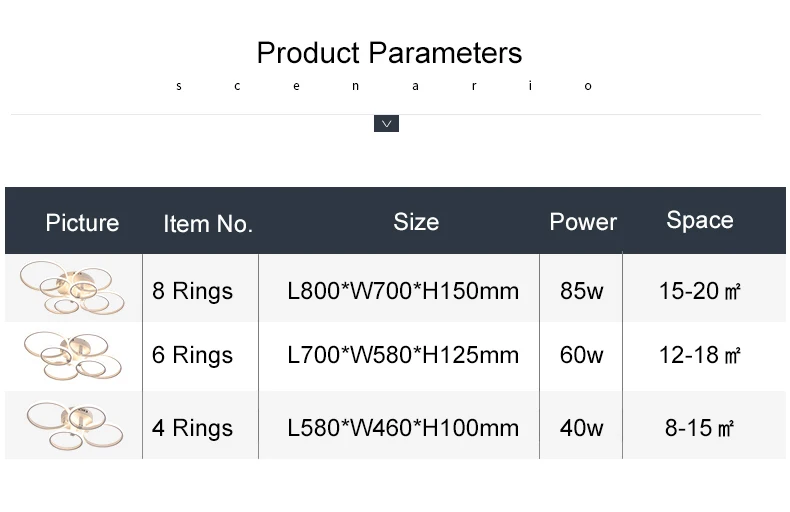Screen dimensions: 790x512
Task: Click the Space column header
Action: pos(700,220)
